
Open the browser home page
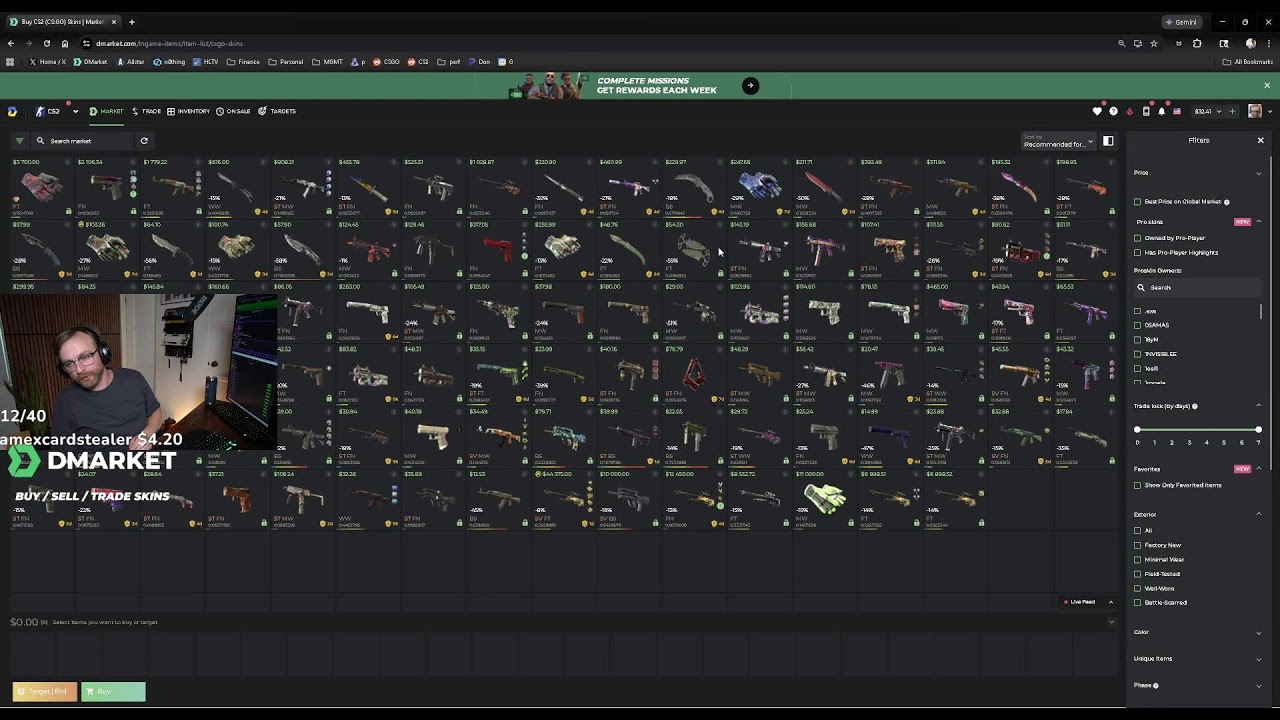point(65,43)
